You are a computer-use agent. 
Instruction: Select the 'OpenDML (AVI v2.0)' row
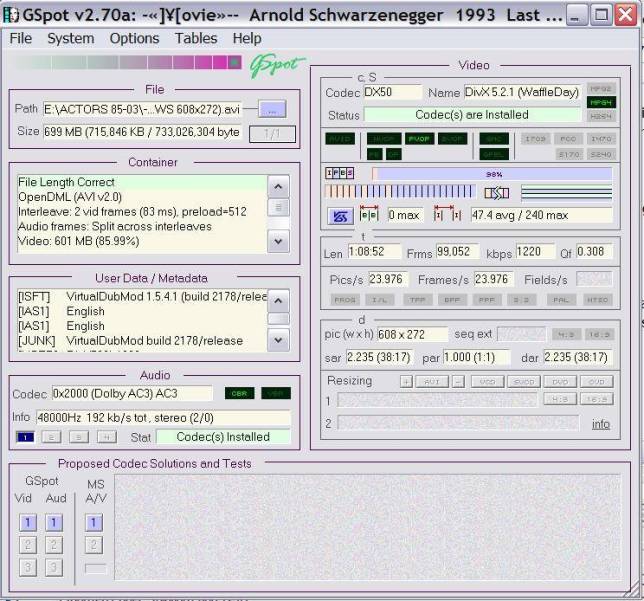coord(142,197)
